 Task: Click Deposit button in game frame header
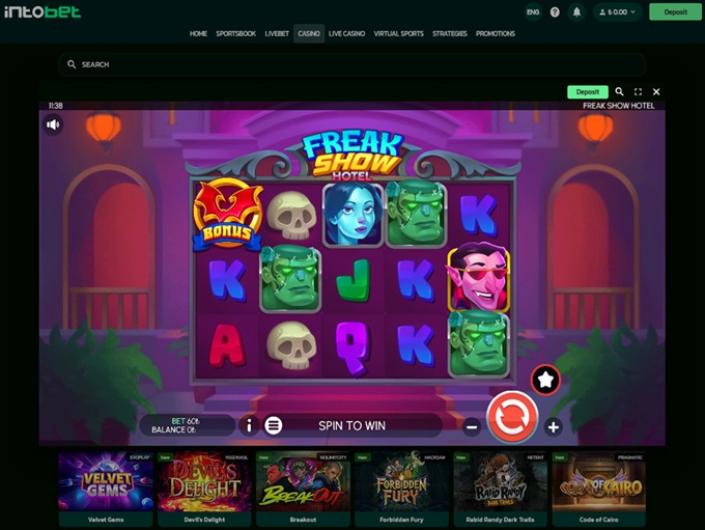point(588,92)
